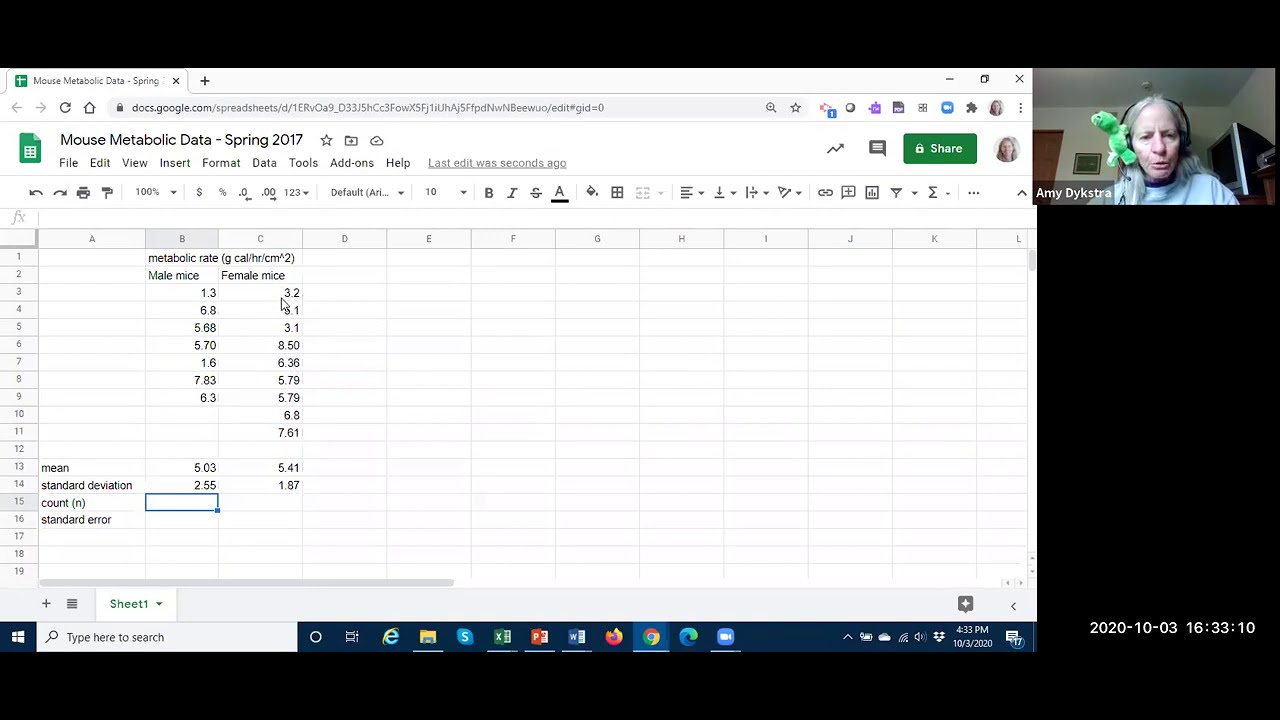Select column D header
The width and height of the screenshot is (1280, 720).
pyautogui.click(x=344, y=239)
